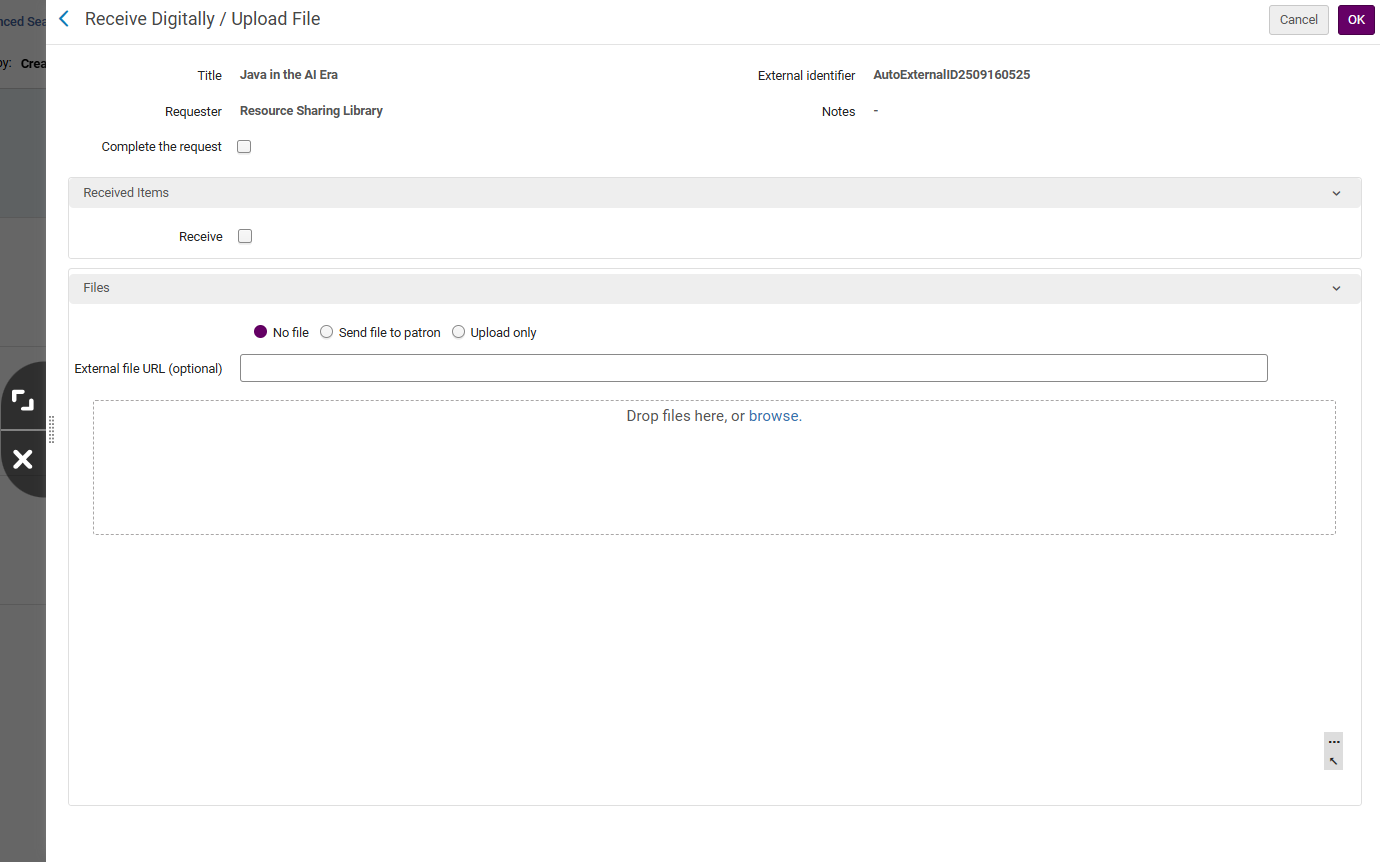Click the Files section title
Image resolution: width=1380 pixels, height=862 pixels.
(96, 288)
